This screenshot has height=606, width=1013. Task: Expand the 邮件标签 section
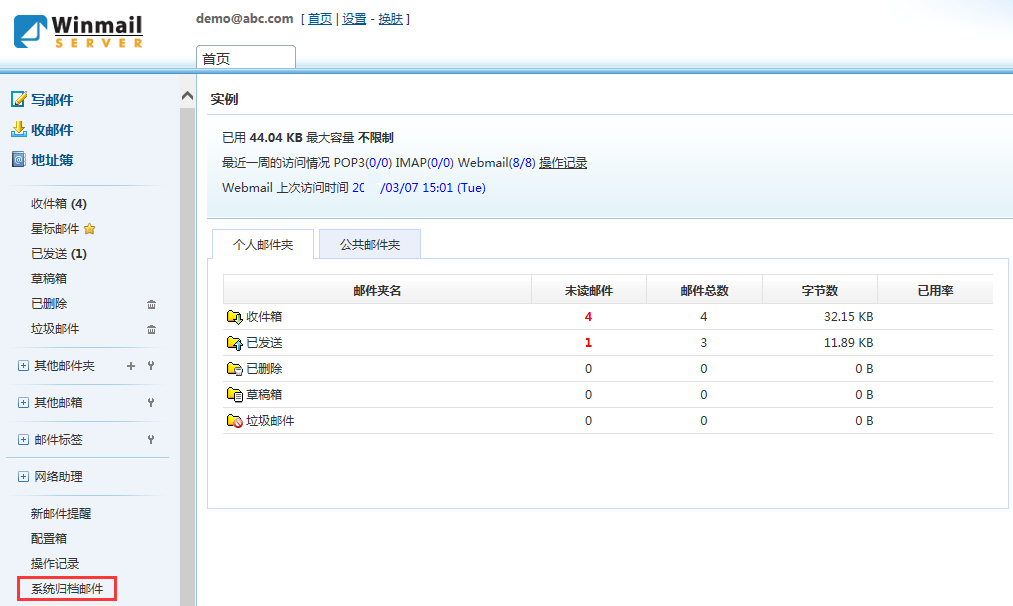(23, 439)
